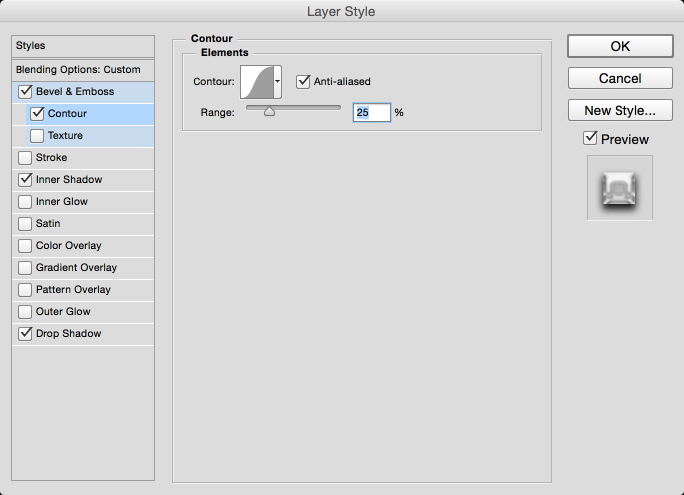Open the contour curve thumbnail editor
Image resolution: width=684 pixels, height=495 pixels.
(257, 82)
